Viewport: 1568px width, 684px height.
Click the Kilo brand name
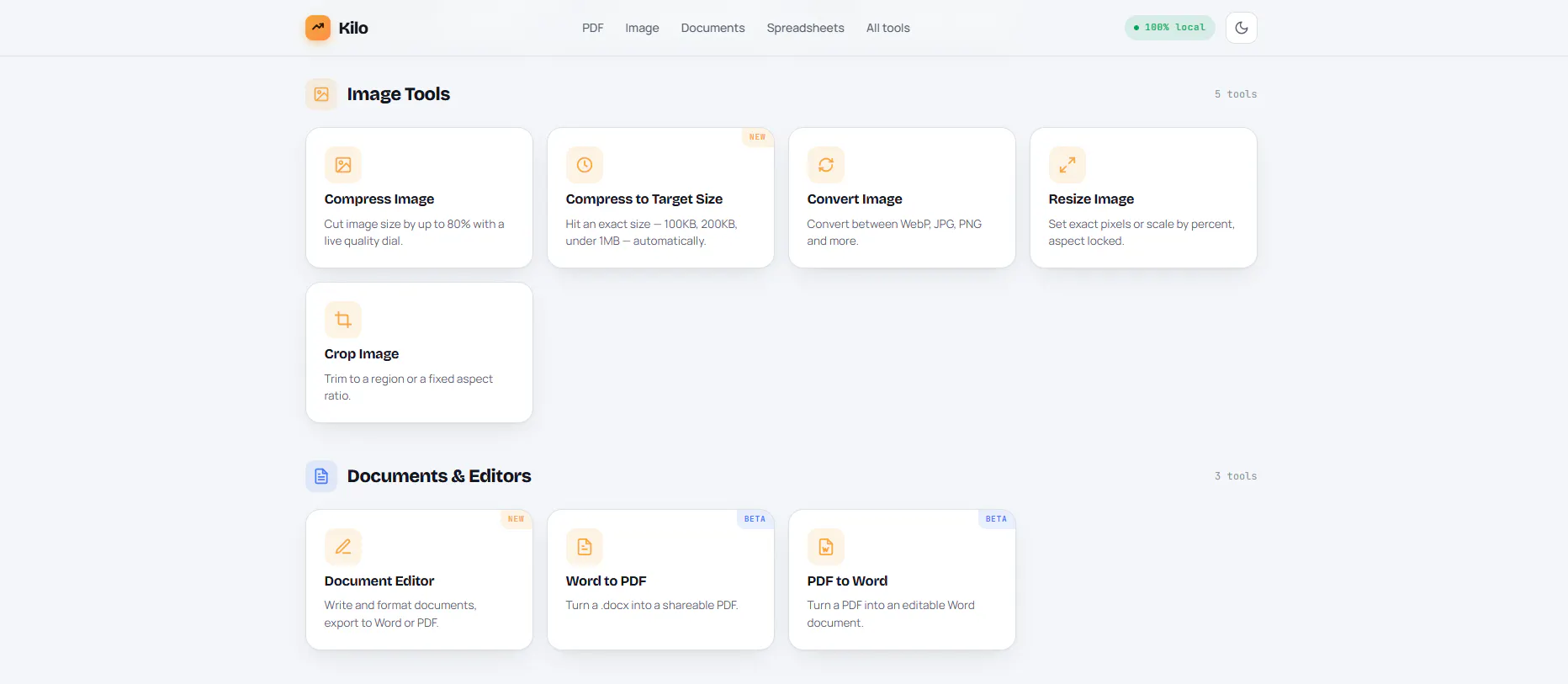(353, 28)
